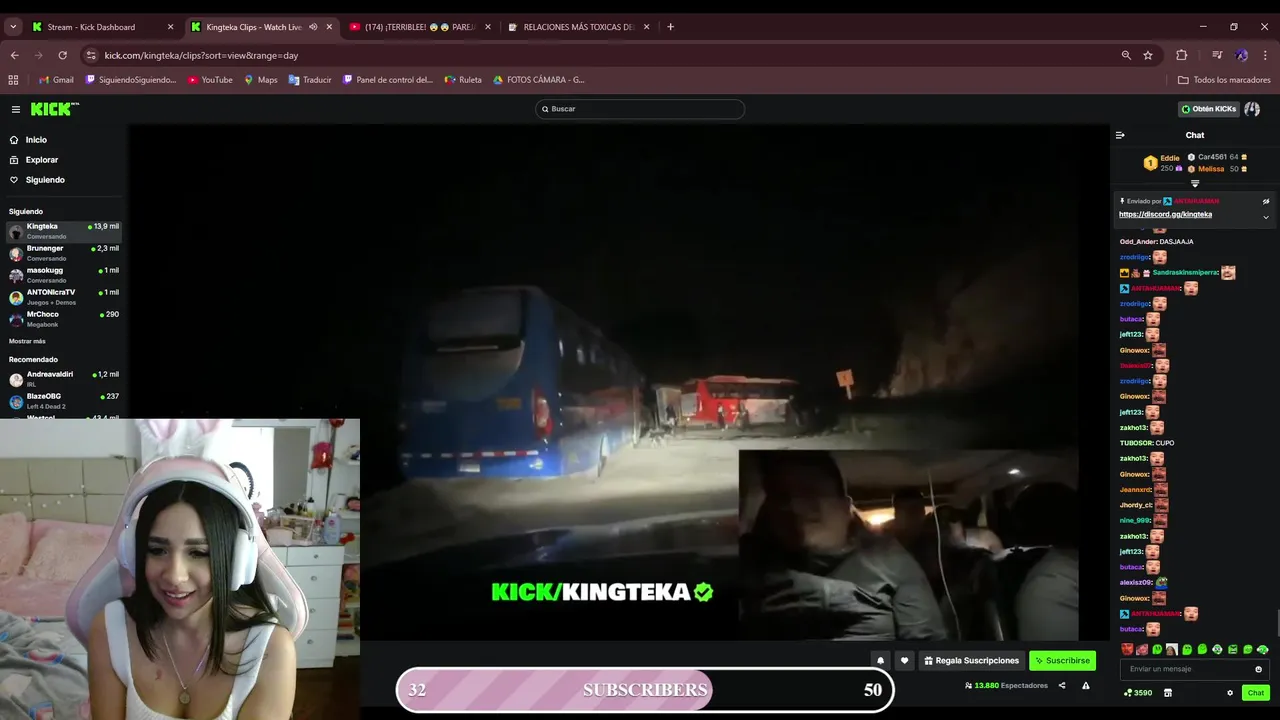The height and width of the screenshot is (720, 1280).
Task: Open the discord.gg/kingteka link
Action: tap(1165, 214)
